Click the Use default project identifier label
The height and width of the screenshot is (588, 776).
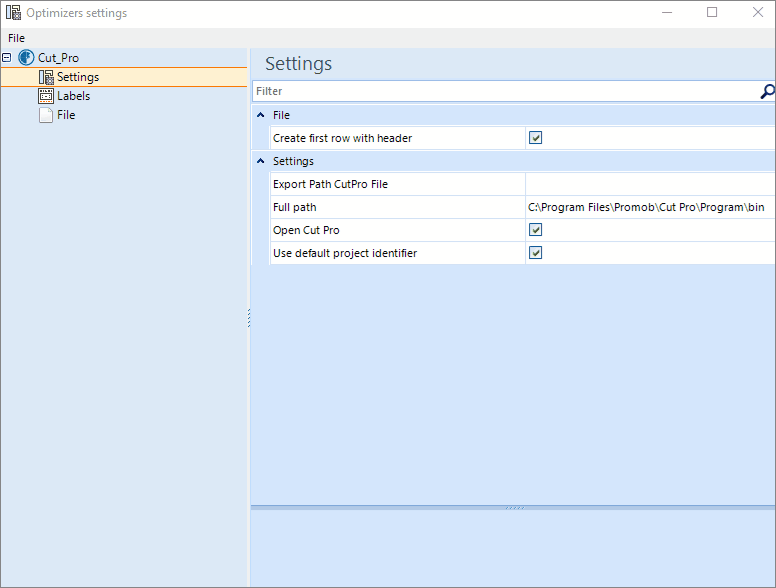point(345,253)
